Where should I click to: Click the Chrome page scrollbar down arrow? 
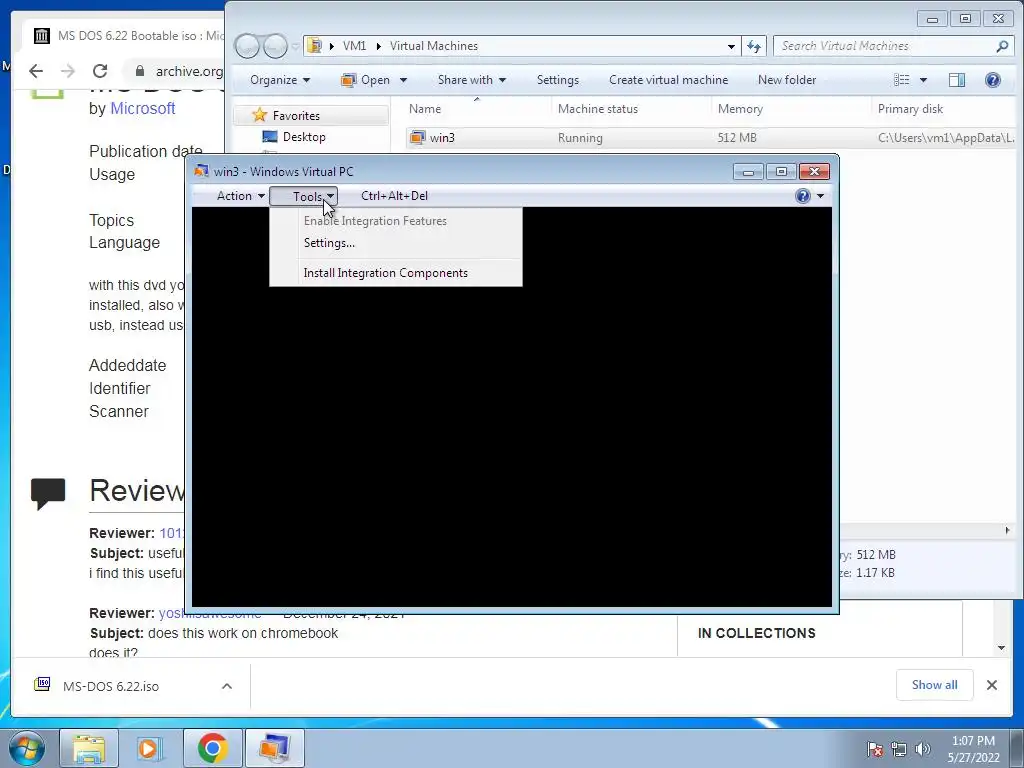[1001, 648]
